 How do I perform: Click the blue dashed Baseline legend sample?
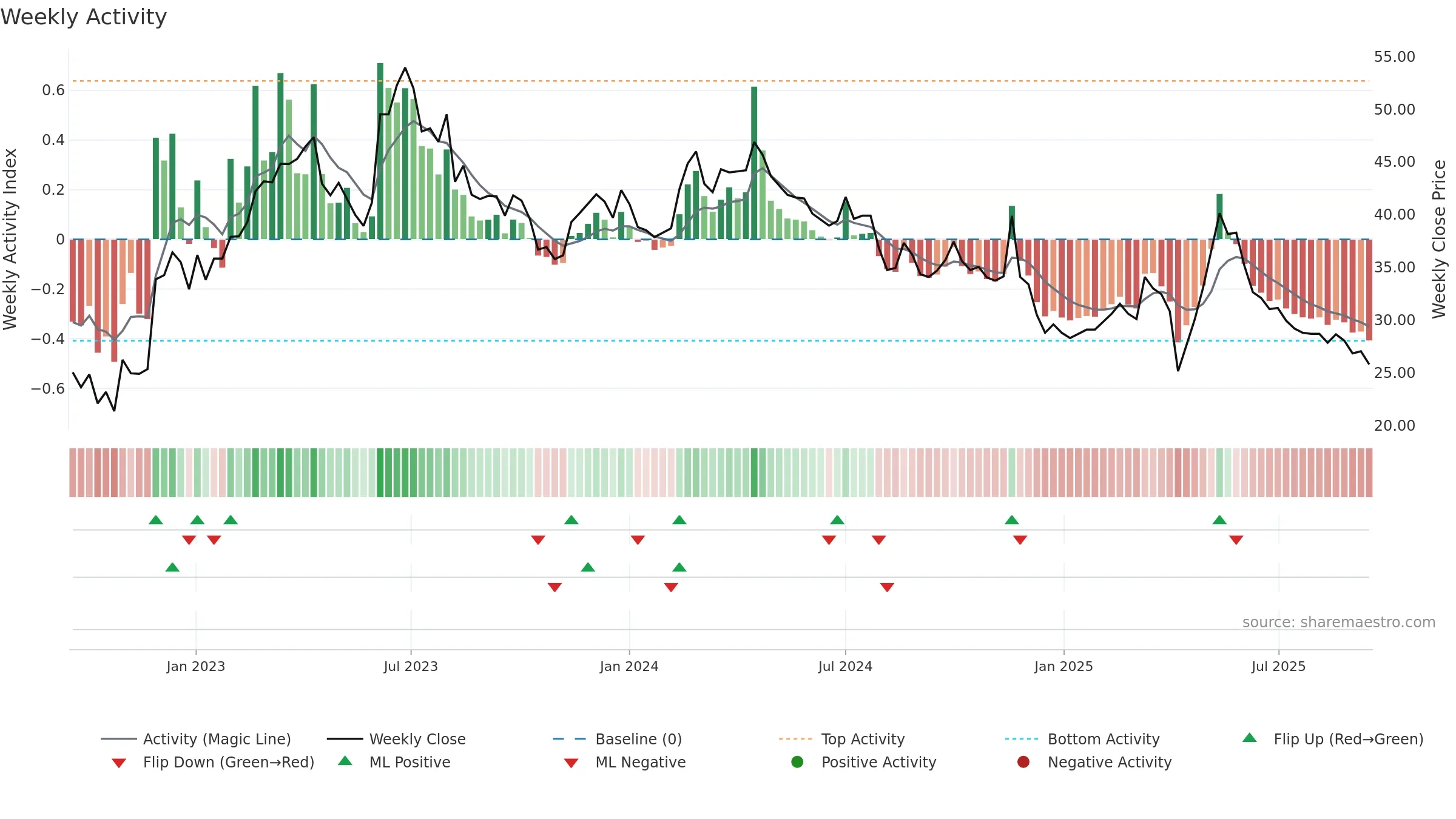(570, 739)
